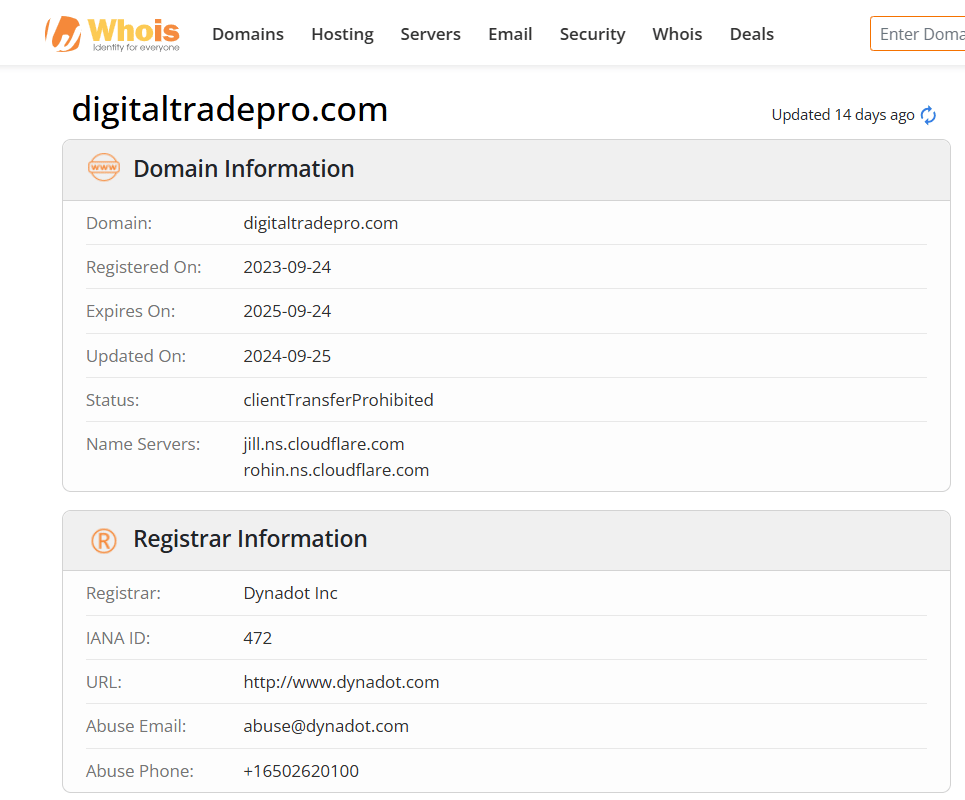The image size is (965, 800).
Task: Click the URL: label
Action: point(104,682)
